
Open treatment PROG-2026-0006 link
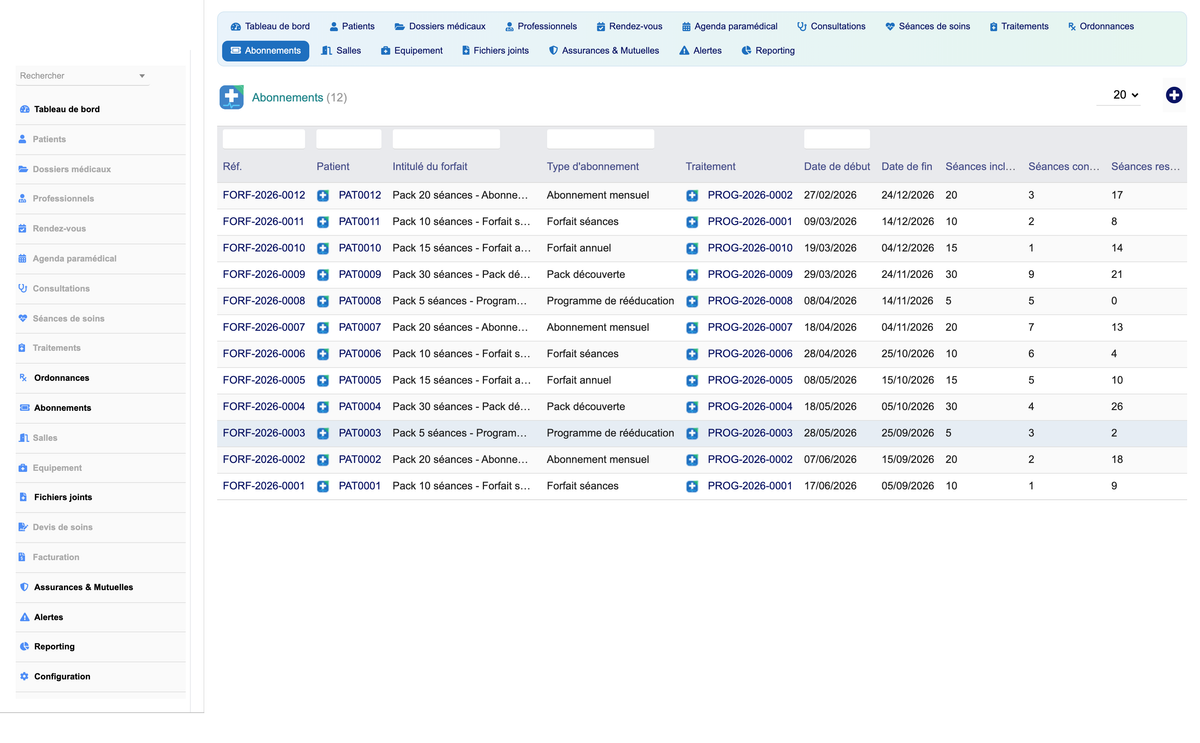[750, 354]
